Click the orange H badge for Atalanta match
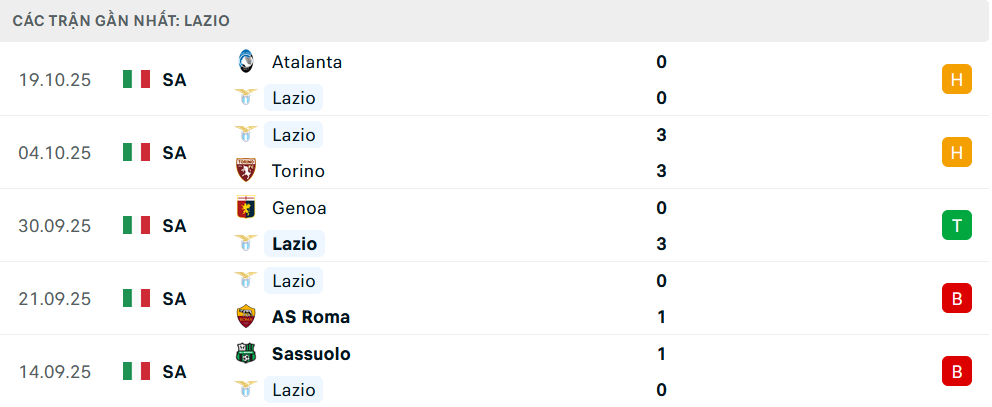This screenshot has width=992, height=407. coord(957,80)
